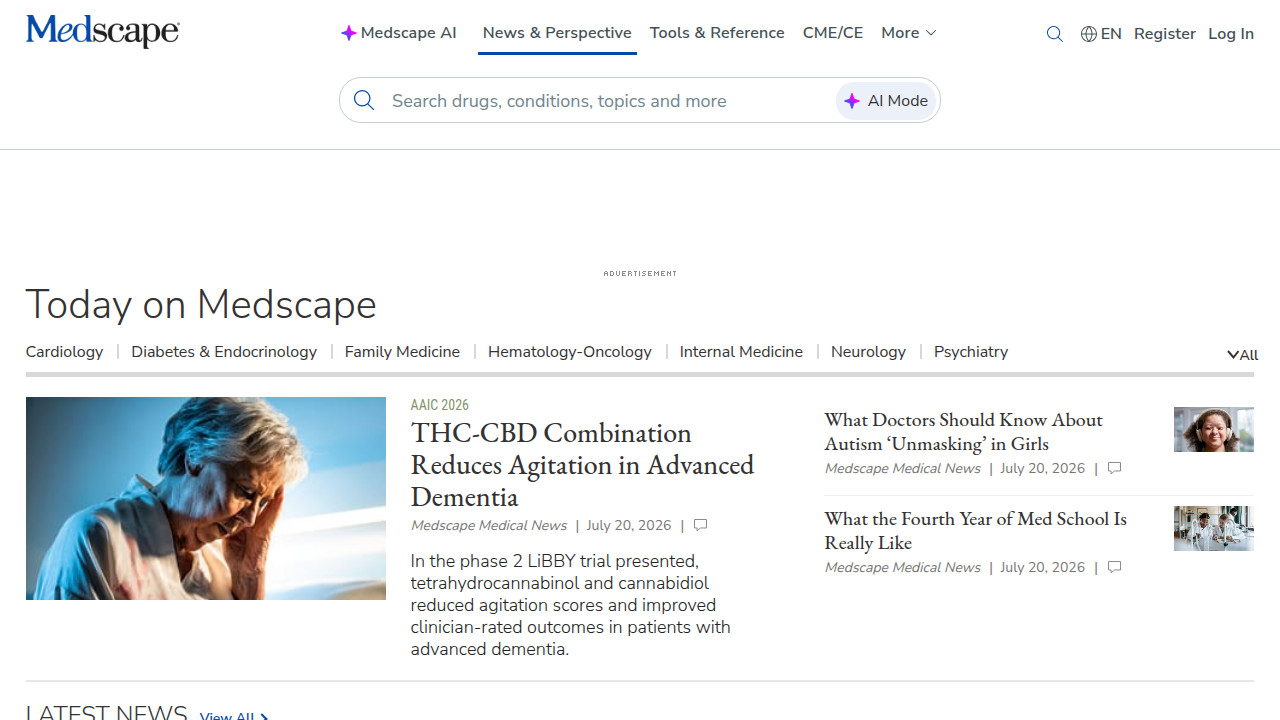Viewport: 1280px width, 720px height.
Task: Click the globe language icon
Action: [x=1089, y=34]
